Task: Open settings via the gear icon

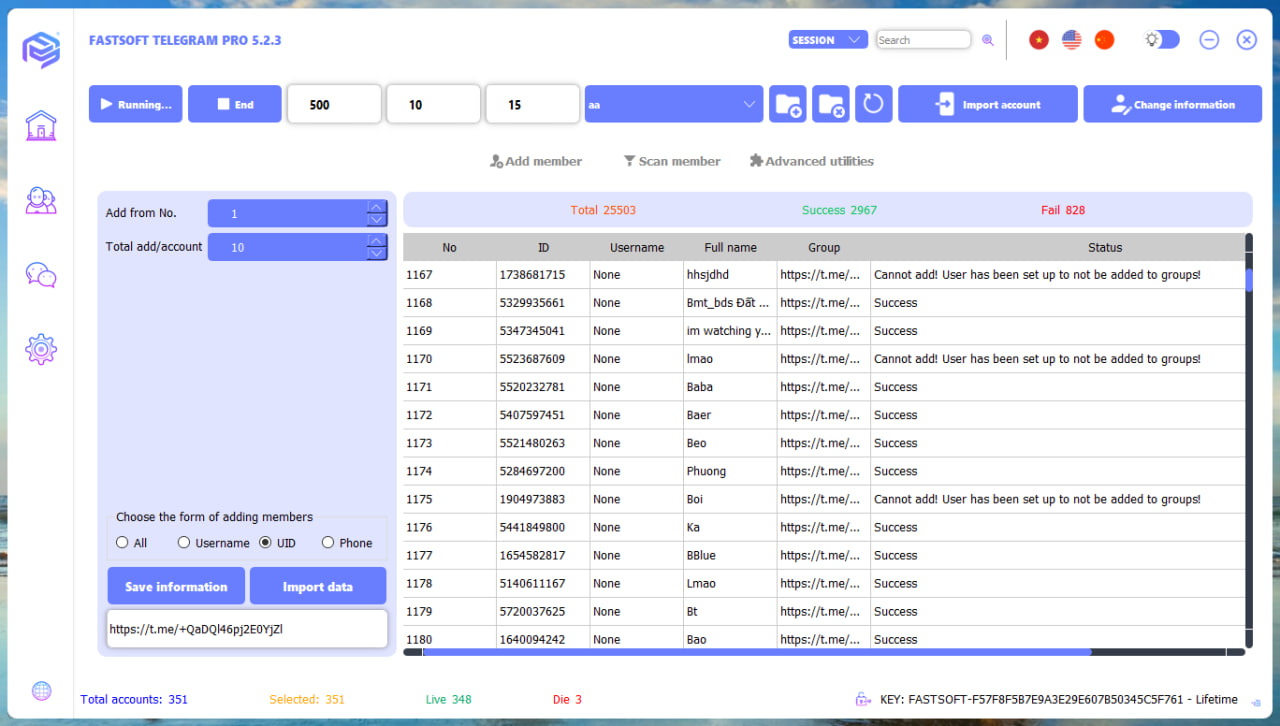Action: coord(40,348)
